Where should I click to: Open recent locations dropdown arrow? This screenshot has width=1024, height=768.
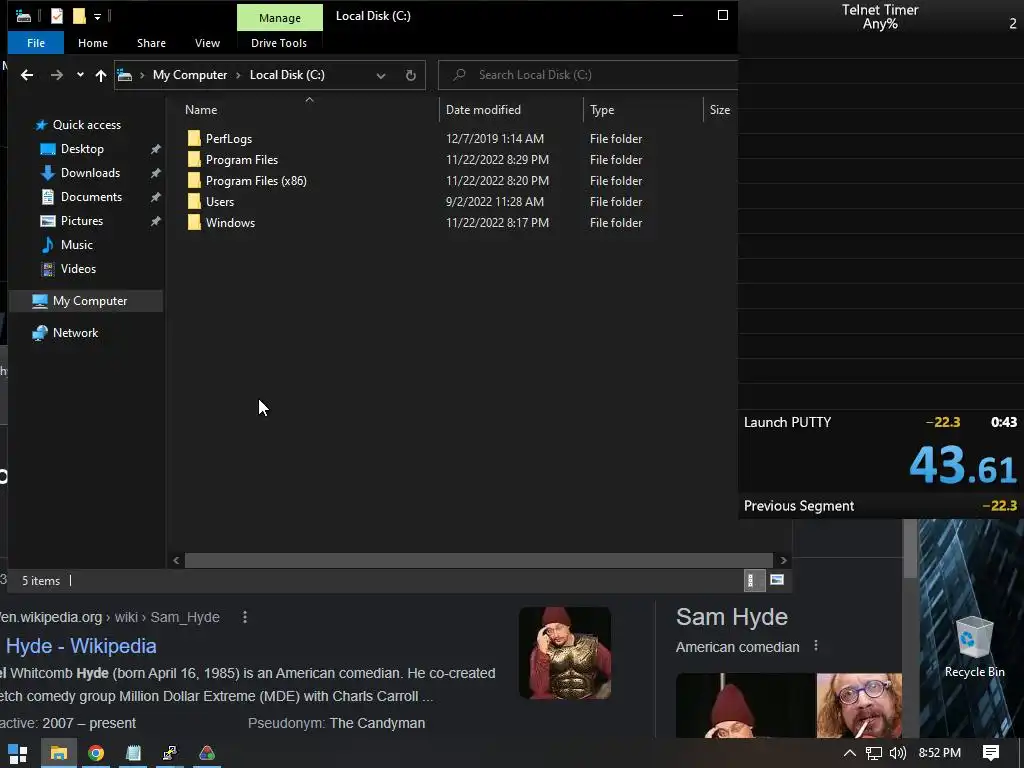point(80,75)
